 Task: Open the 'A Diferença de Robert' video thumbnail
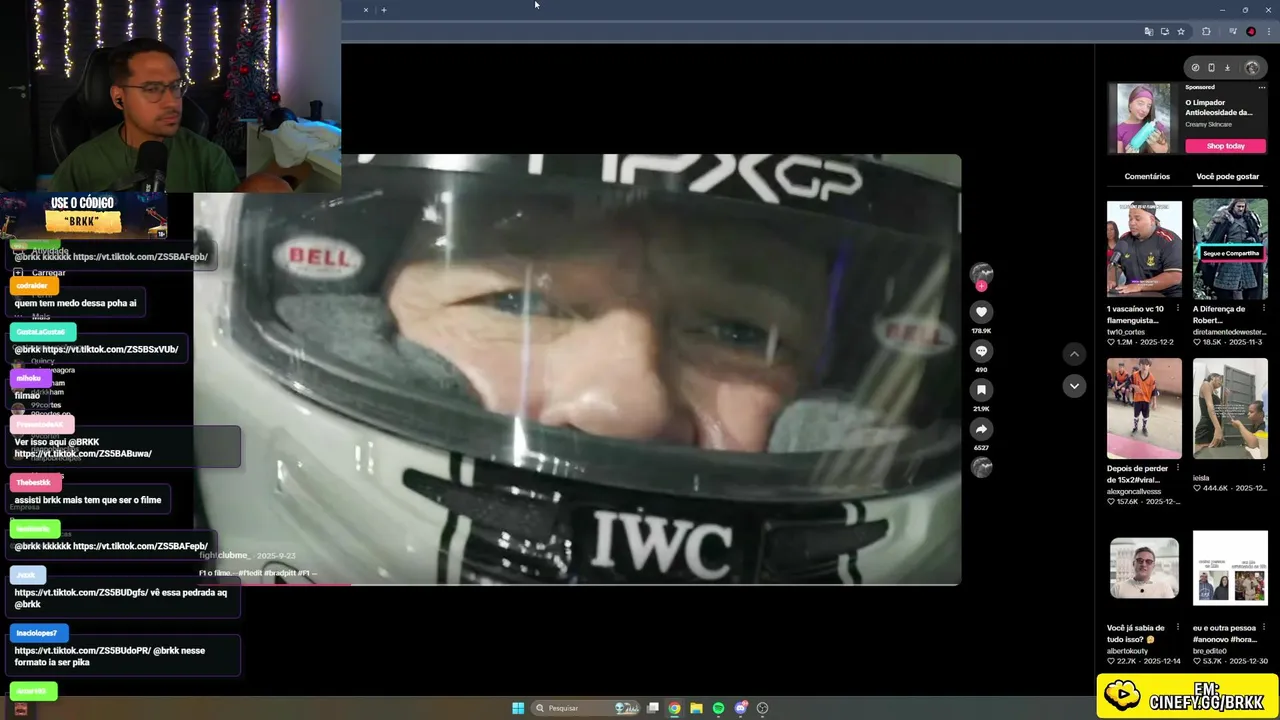tap(1230, 250)
